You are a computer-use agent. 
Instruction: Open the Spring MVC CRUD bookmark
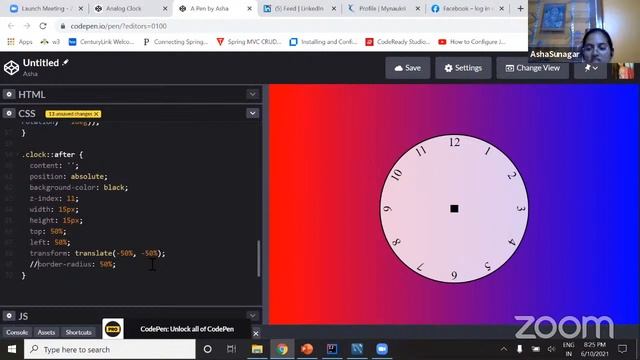(x=249, y=42)
